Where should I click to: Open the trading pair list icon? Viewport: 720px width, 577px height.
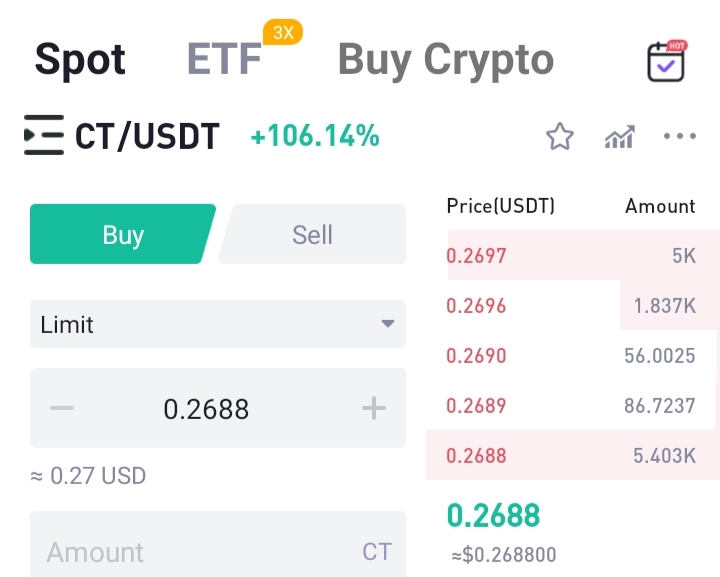coord(44,135)
